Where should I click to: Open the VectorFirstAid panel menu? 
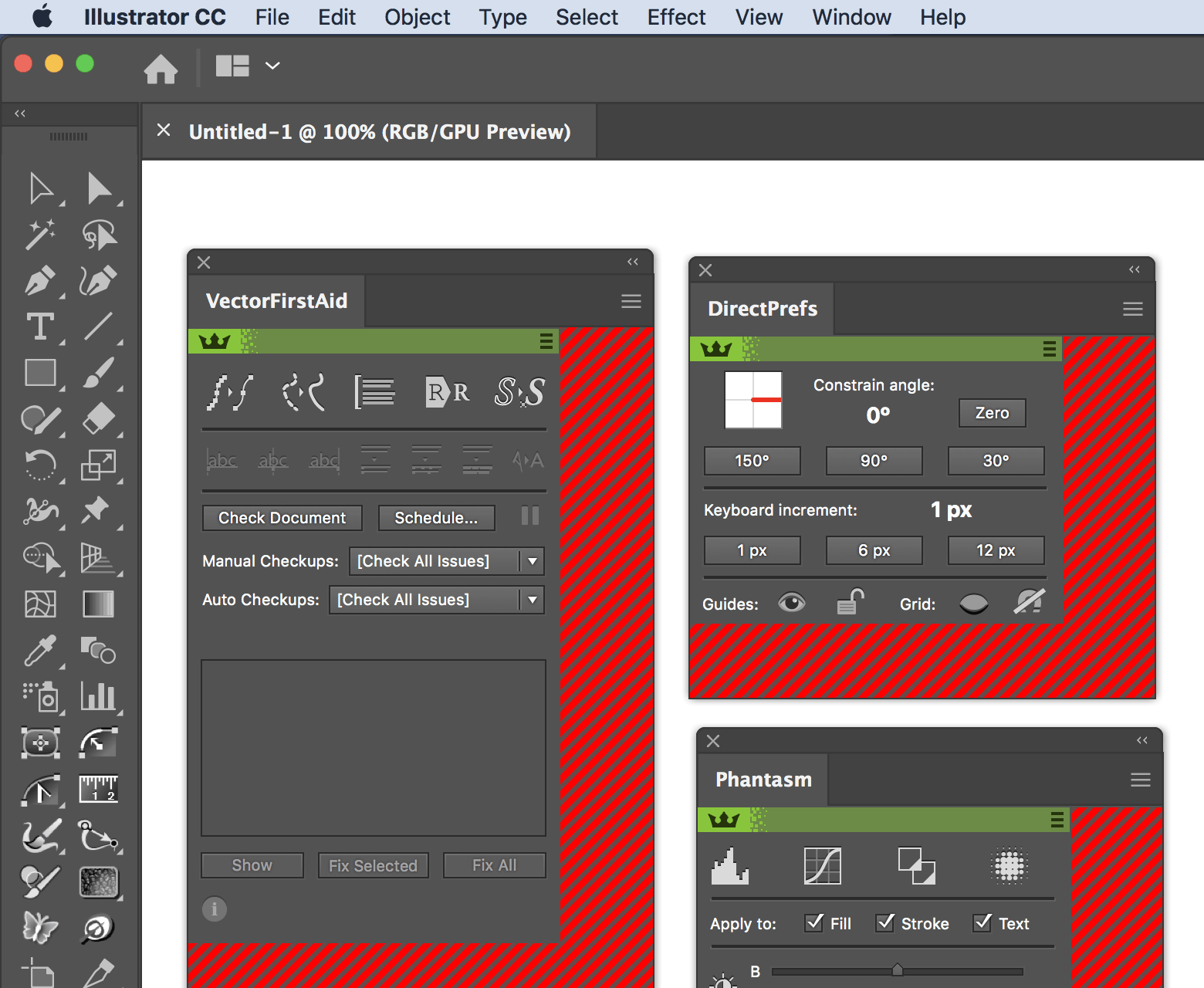pos(631,301)
